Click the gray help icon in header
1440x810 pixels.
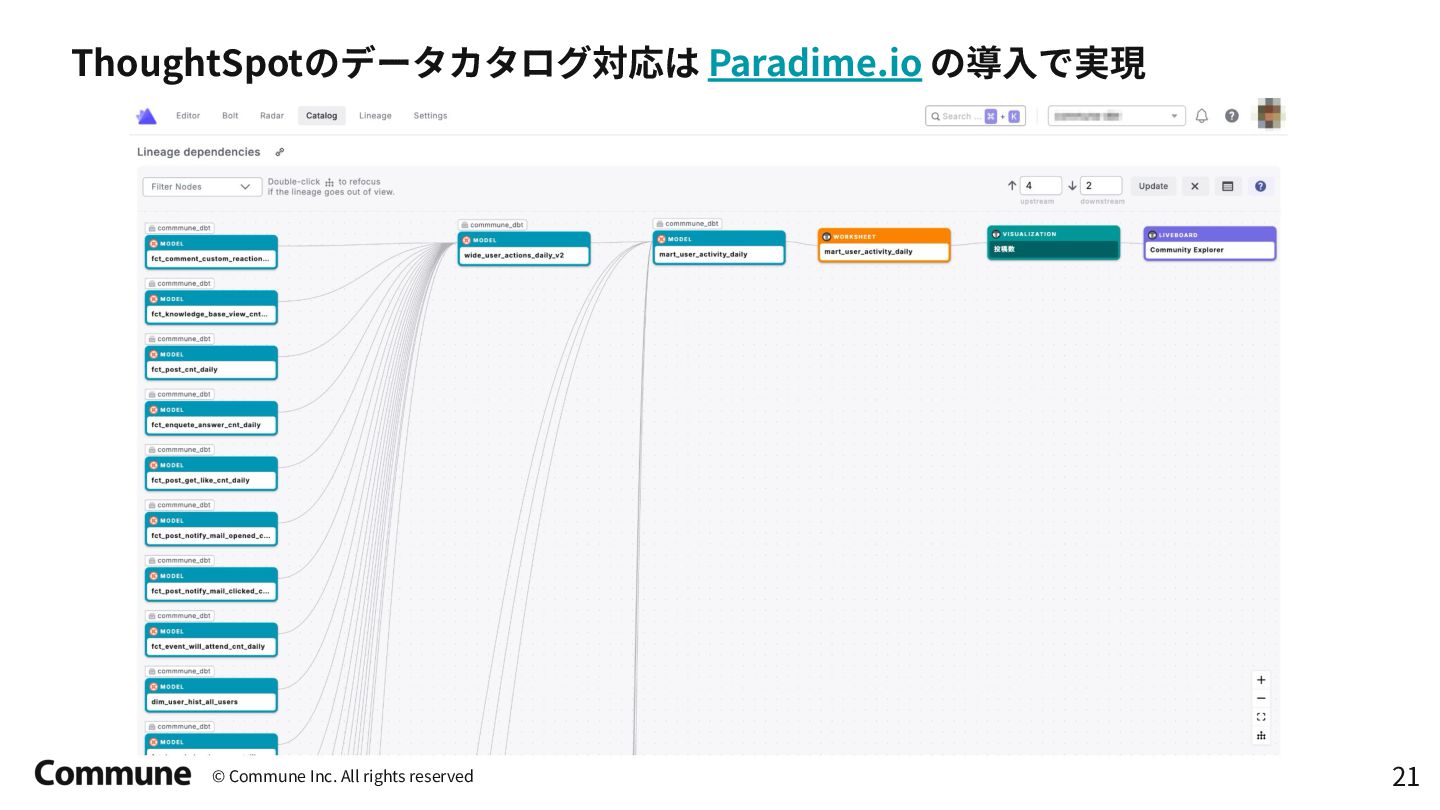click(x=1232, y=116)
